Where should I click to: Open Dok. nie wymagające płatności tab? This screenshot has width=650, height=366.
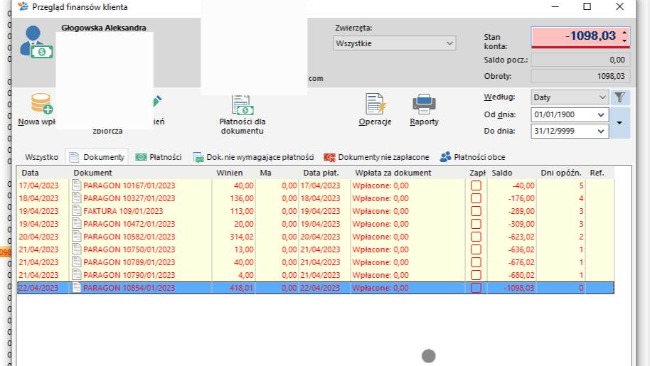(x=253, y=157)
